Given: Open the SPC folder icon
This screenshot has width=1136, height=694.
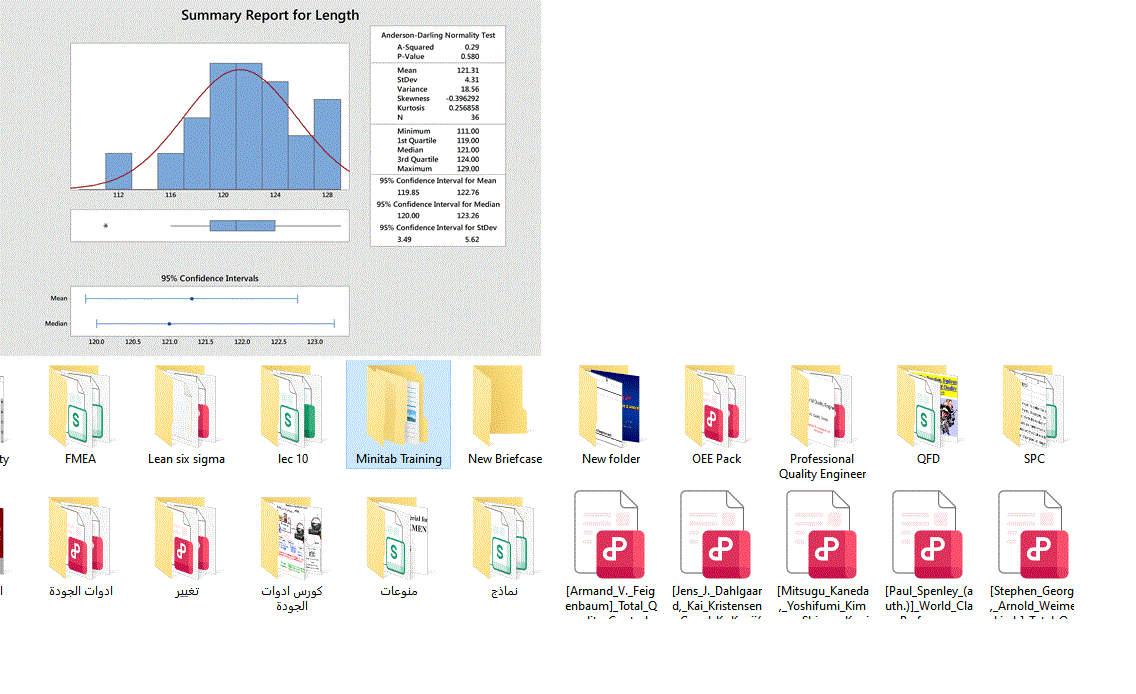Looking at the screenshot, I should point(1034,406).
